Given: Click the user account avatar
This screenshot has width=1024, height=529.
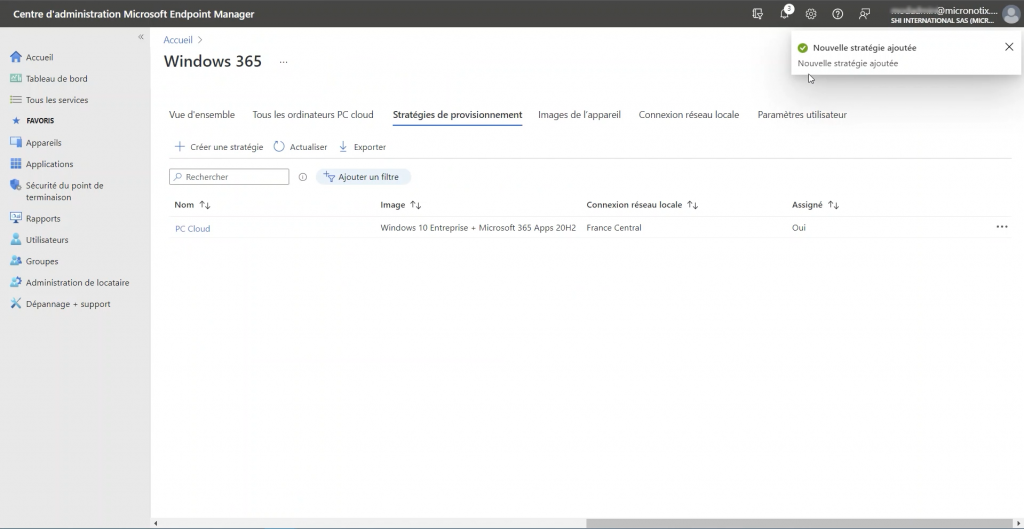Looking at the screenshot, I should click(x=1012, y=14).
